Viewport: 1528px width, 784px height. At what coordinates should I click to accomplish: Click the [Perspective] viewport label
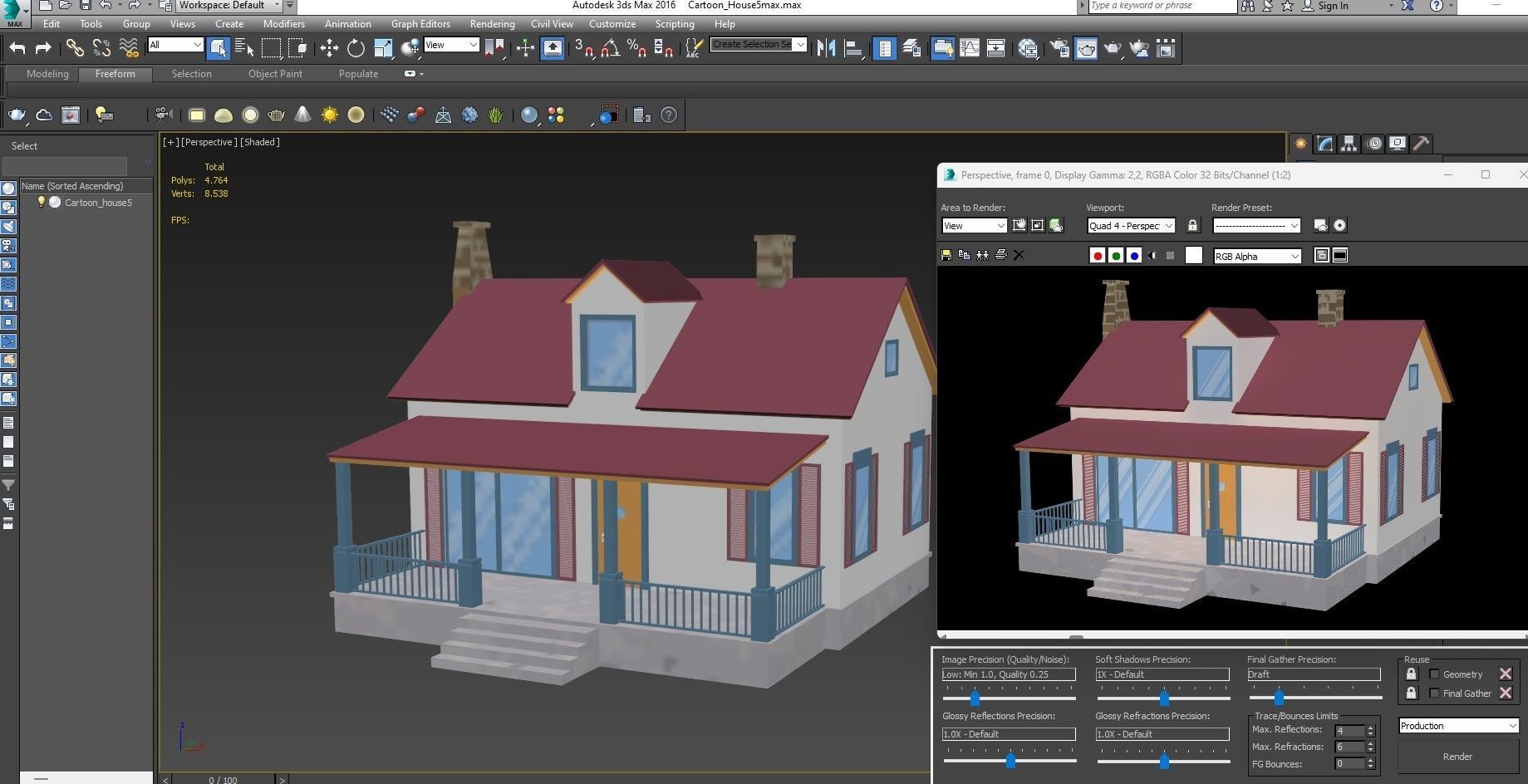(210, 142)
